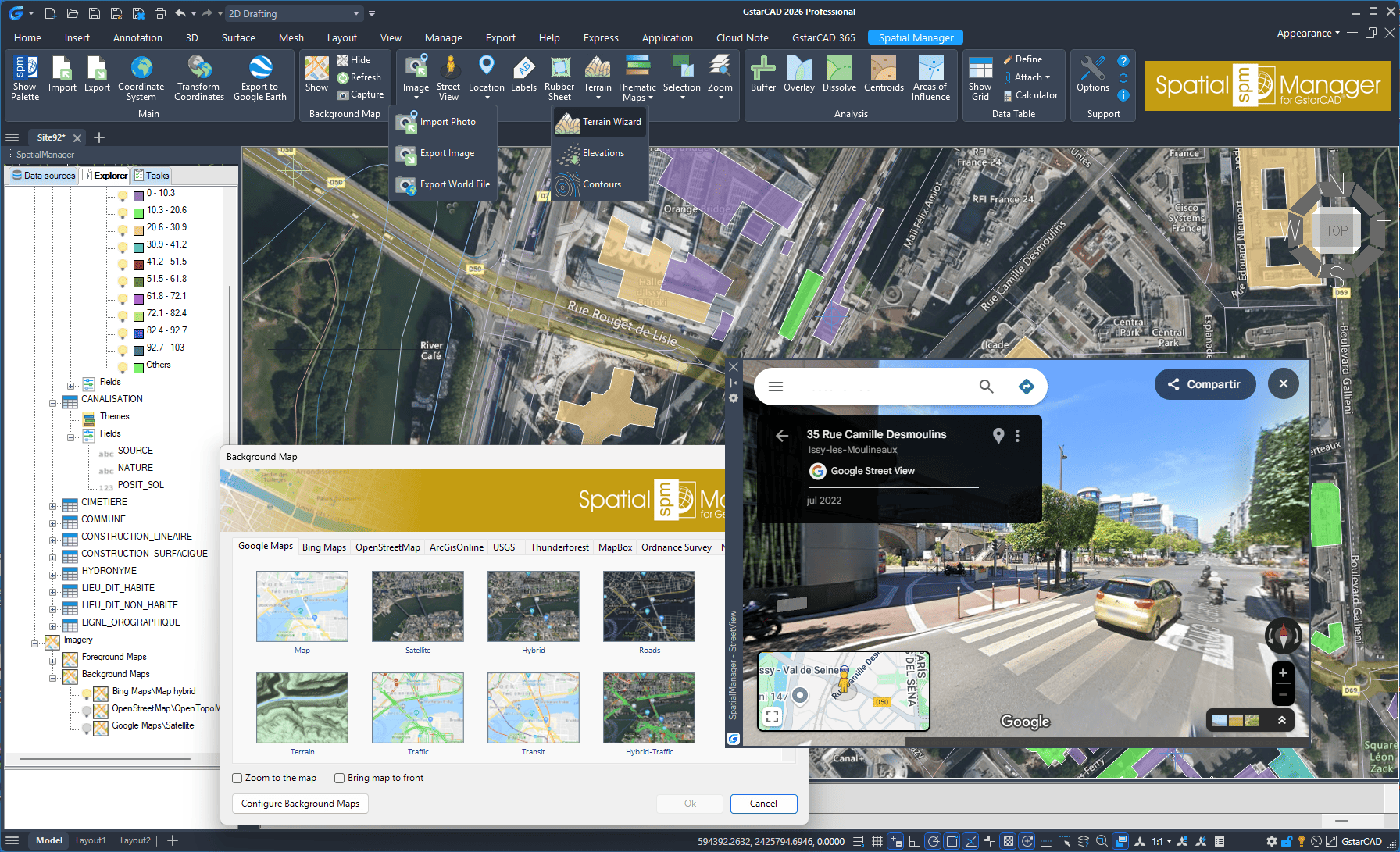The image size is (1400, 852).
Task: Click Show Grid data table tool
Action: [980, 78]
